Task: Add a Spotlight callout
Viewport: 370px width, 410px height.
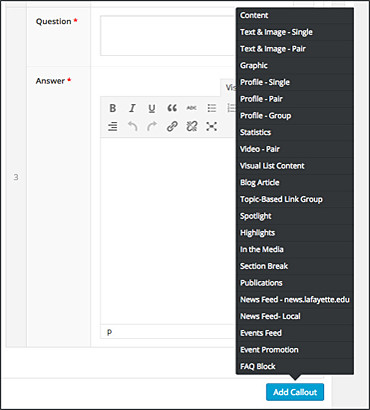Action: pos(295,216)
